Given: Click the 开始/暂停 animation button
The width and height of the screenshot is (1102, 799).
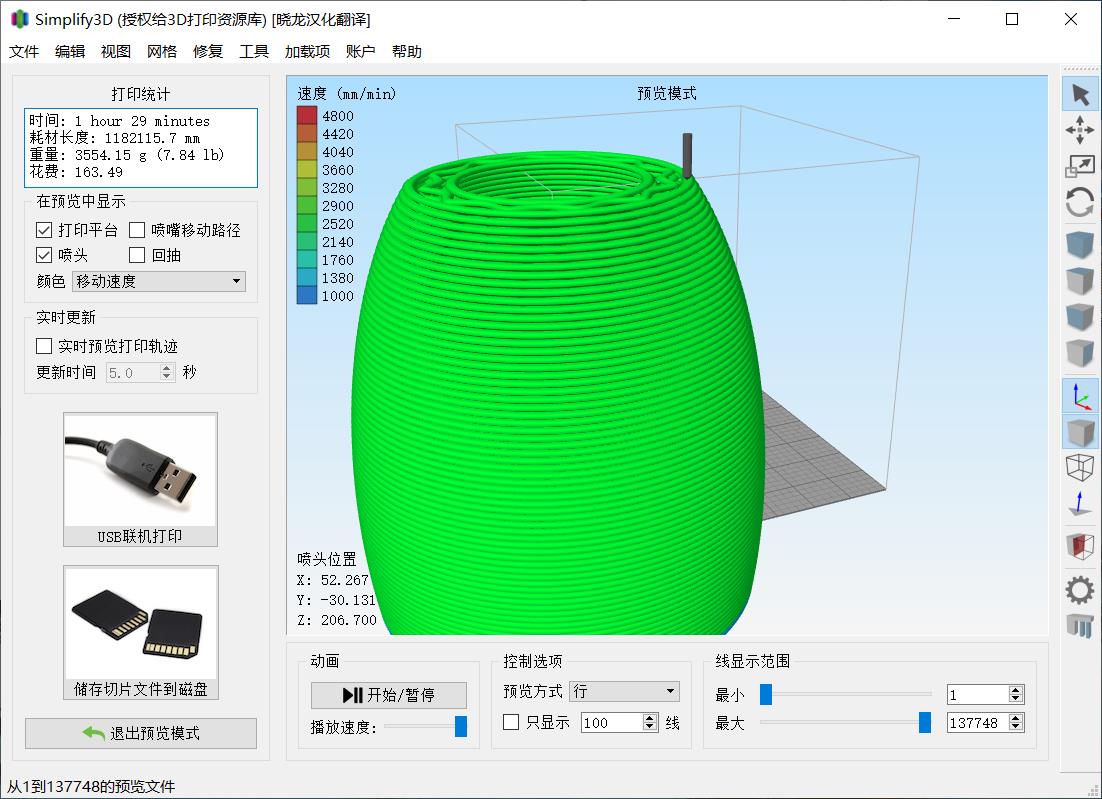Looking at the screenshot, I should pos(388,695).
